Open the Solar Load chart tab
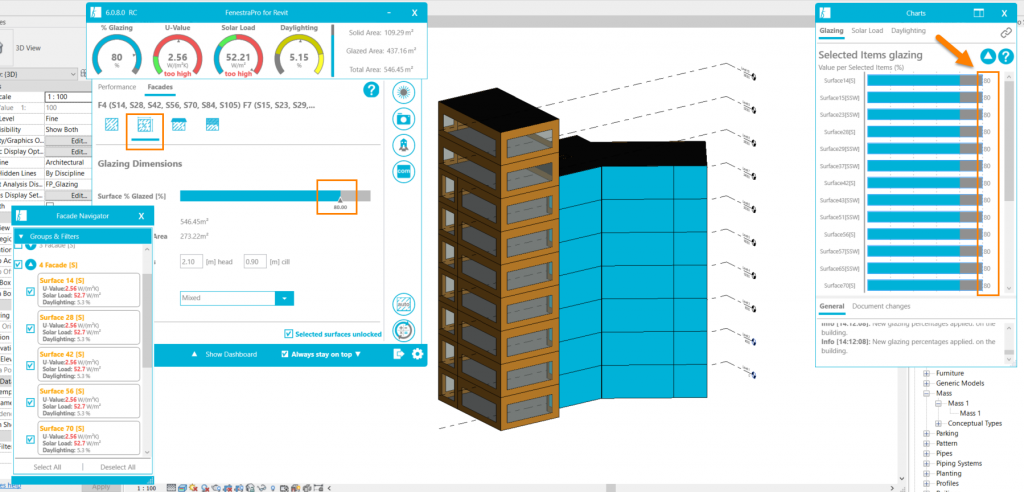The image size is (1024, 492). [x=867, y=31]
